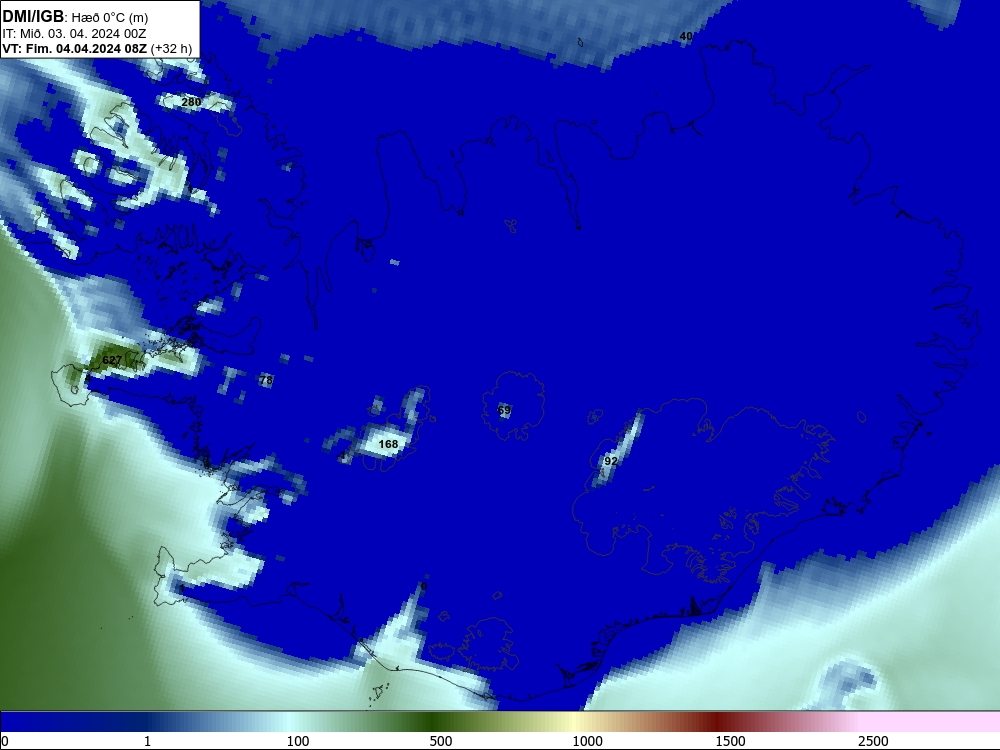Click the color scale label "500"
The image size is (1000, 750).
click(x=441, y=741)
